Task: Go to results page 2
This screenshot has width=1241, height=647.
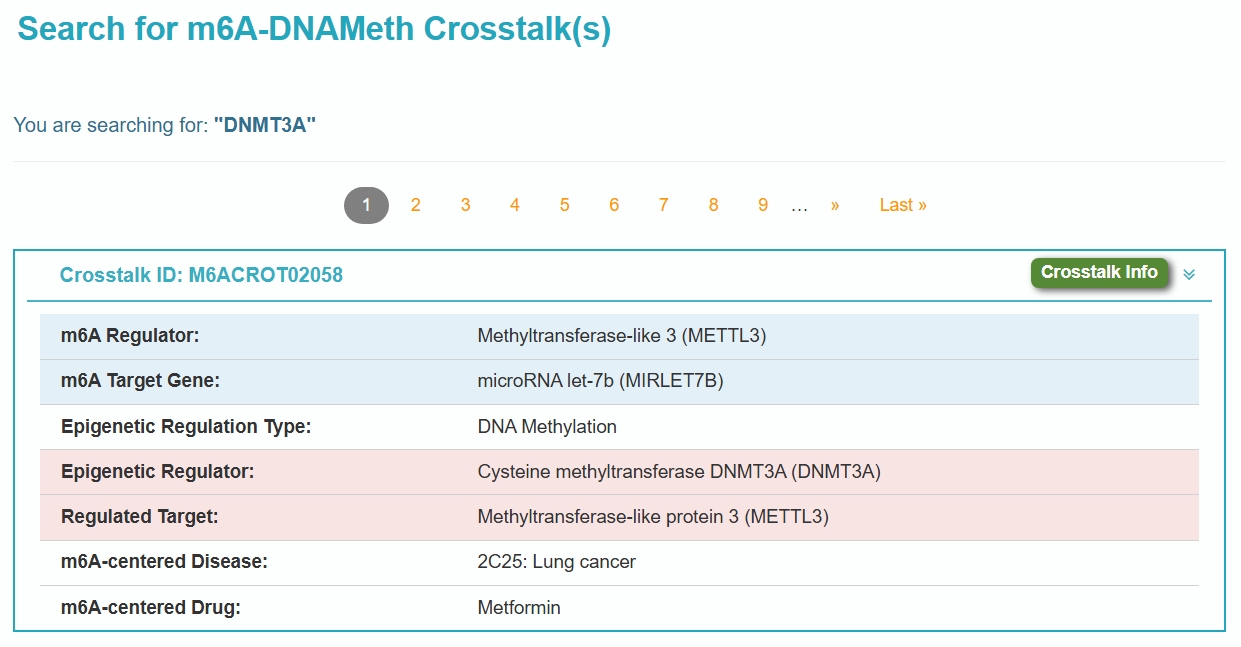Action: (x=415, y=205)
